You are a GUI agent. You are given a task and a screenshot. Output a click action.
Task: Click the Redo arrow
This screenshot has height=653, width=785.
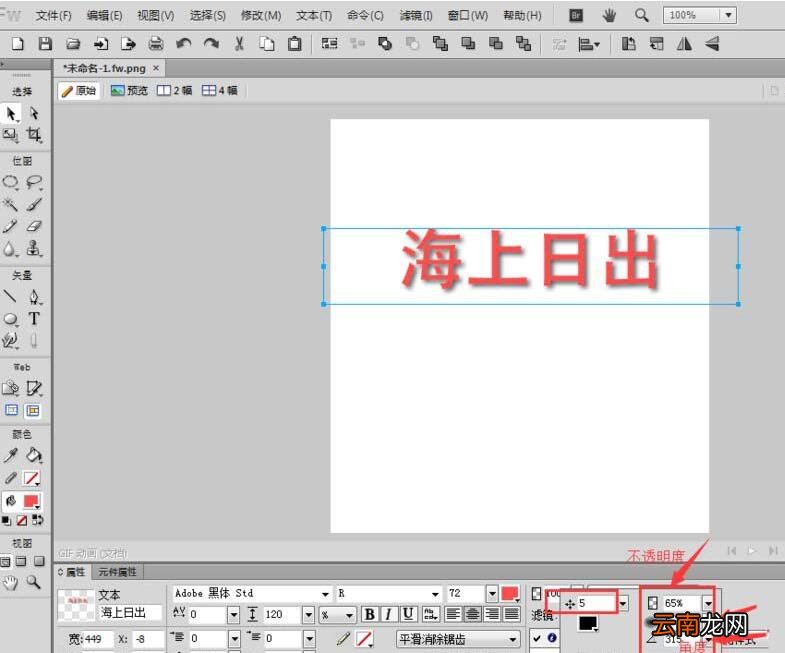coord(211,44)
